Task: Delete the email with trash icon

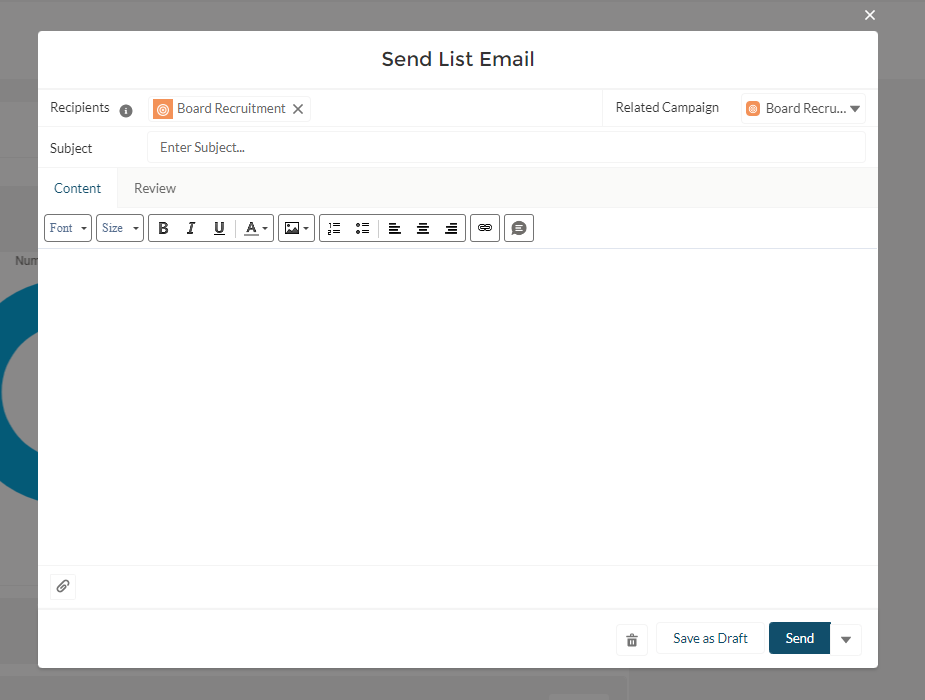Action: 632,639
